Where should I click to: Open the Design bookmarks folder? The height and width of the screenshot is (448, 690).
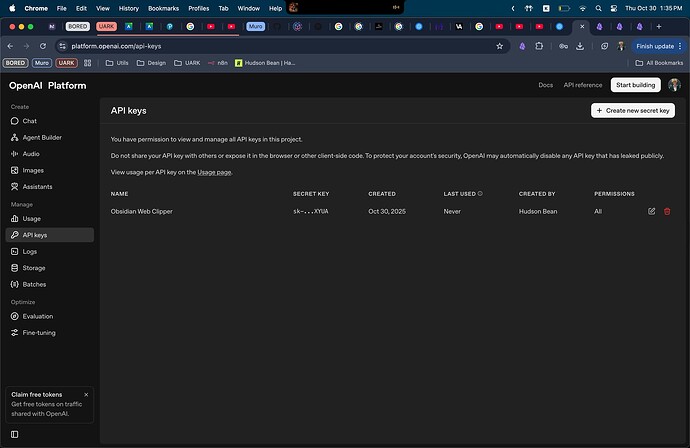click(x=151, y=63)
